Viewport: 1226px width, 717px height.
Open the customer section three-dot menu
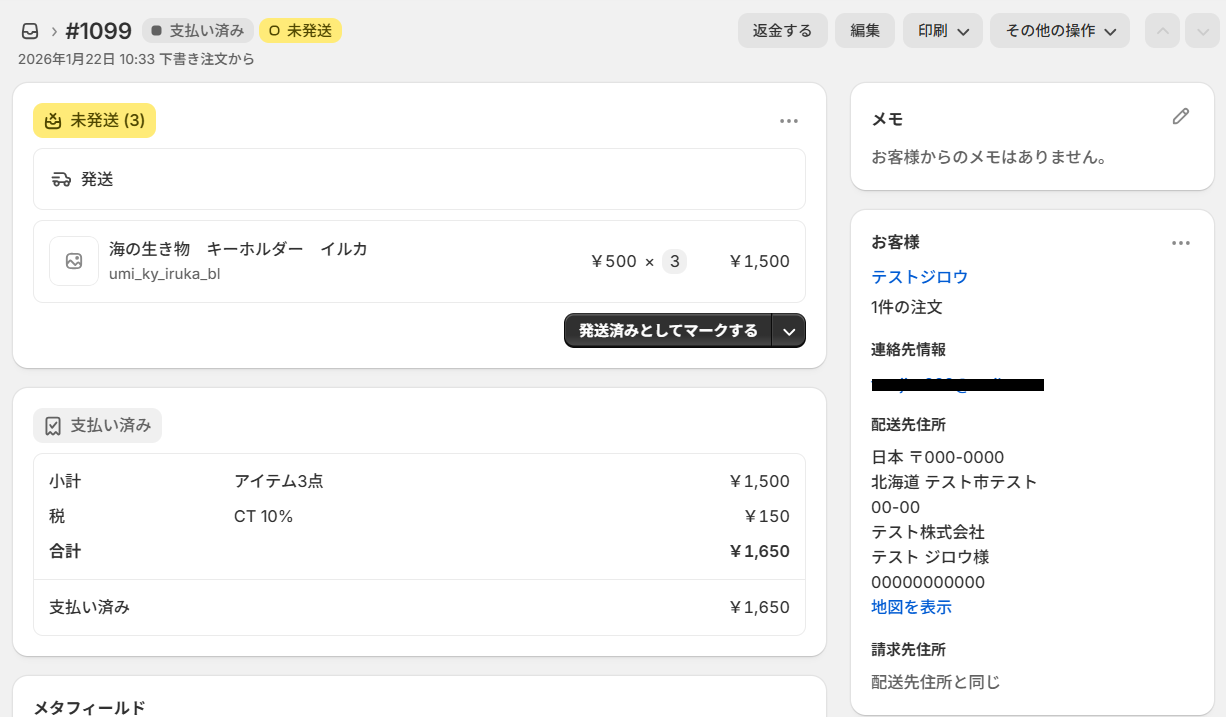(1181, 243)
